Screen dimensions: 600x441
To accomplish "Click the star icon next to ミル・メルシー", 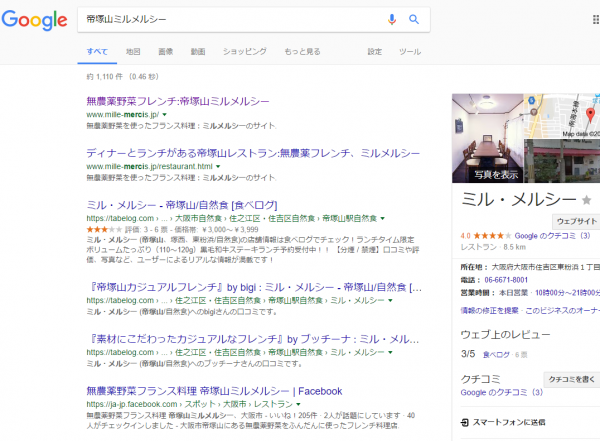I will pyautogui.click(x=586, y=200).
